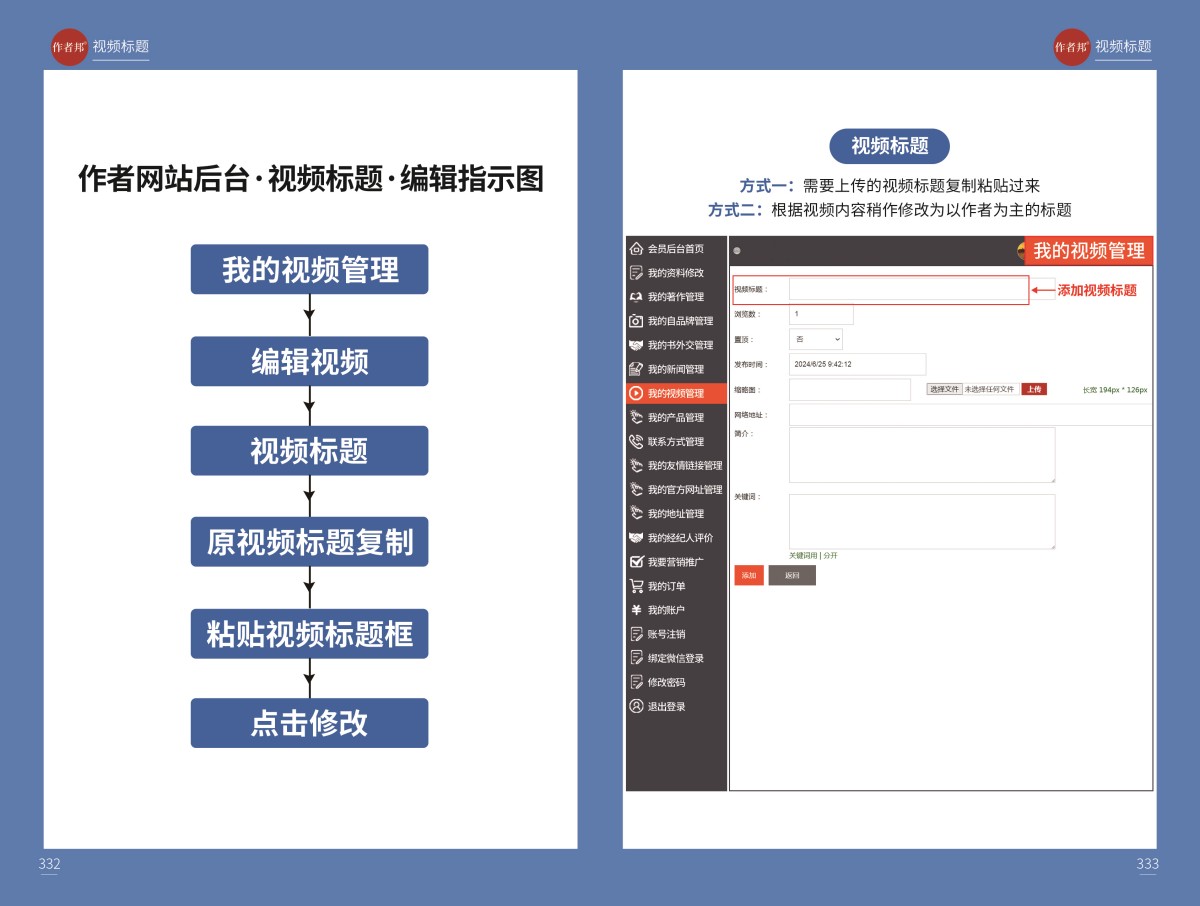Click the camera icon for 我的自品牌管理
The image size is (1200, 906).
[x=636, y=321]
